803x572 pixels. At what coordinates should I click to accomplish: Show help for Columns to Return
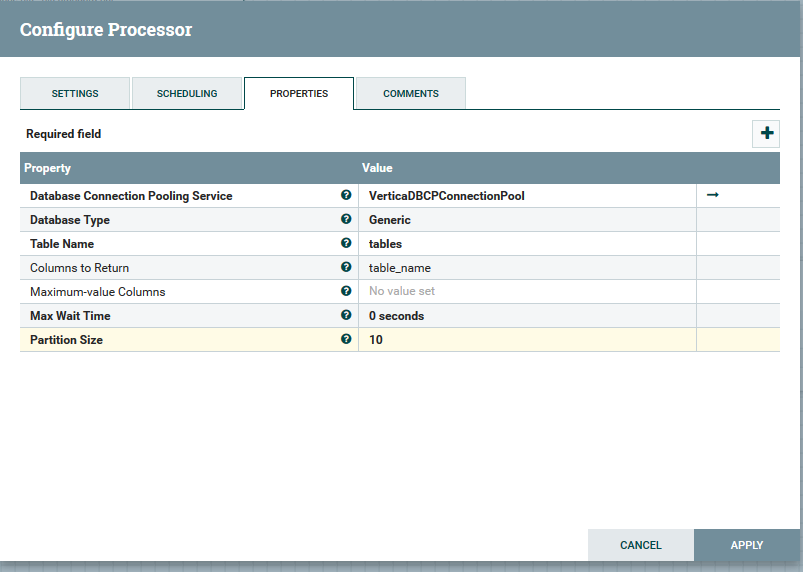coord(346,267)
